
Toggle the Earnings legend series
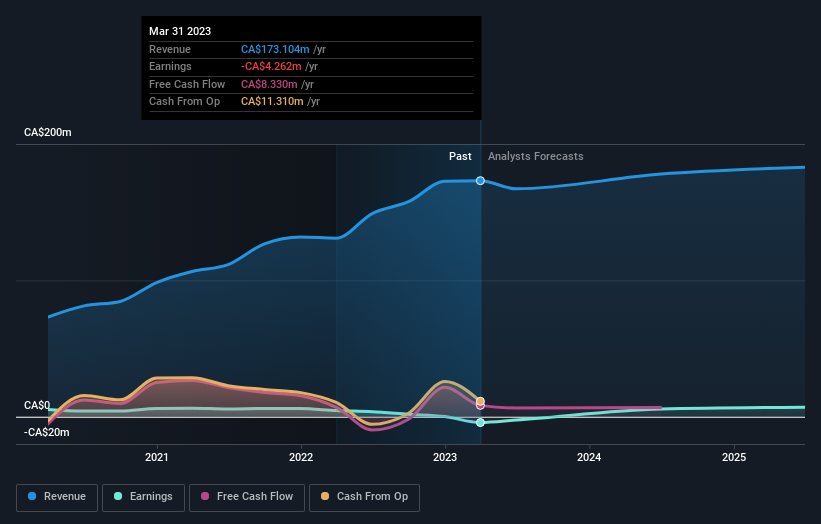tap(143, 497)
